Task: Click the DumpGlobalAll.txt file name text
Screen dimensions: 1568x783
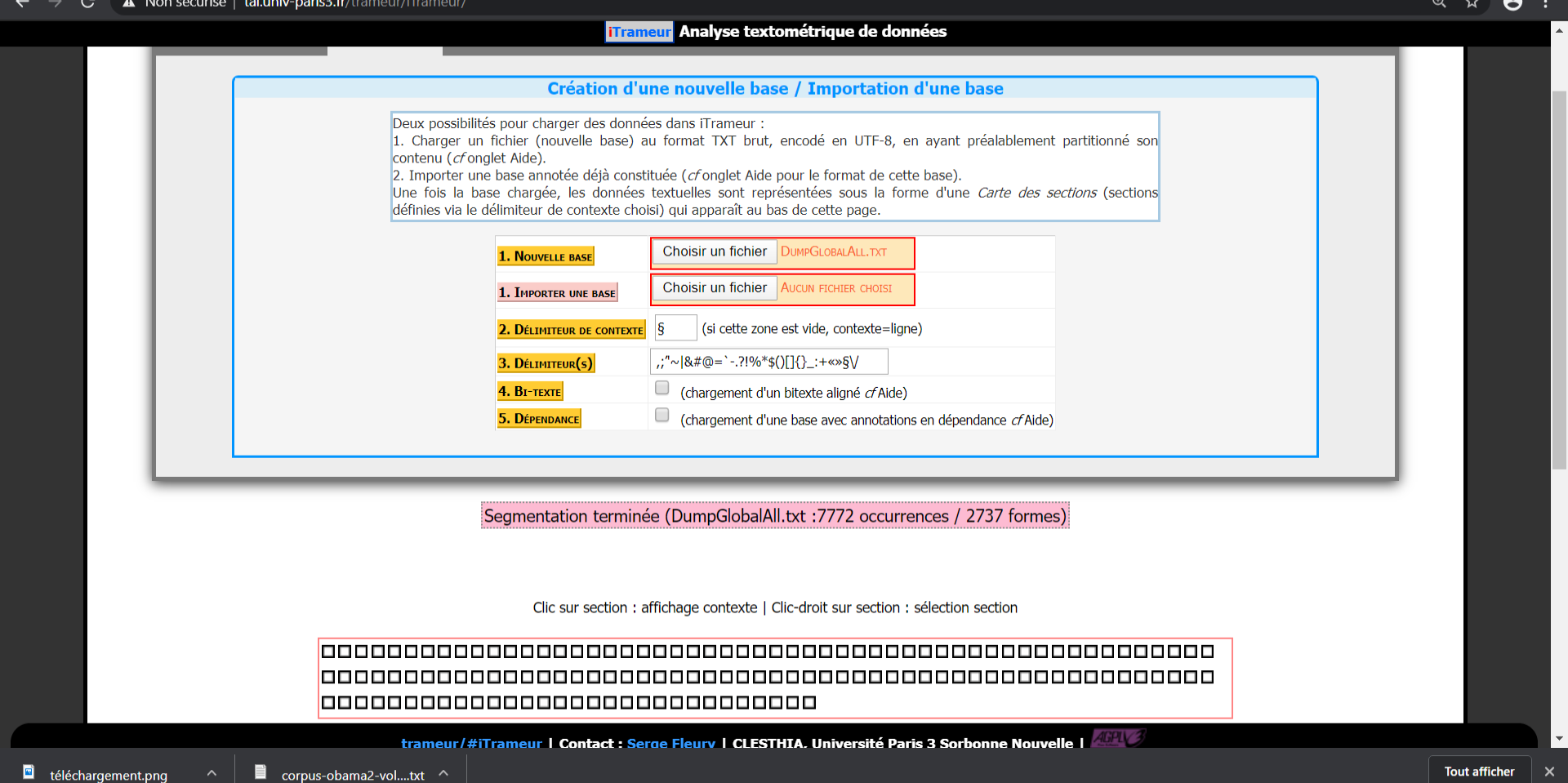Action: [x=834, y=251]
